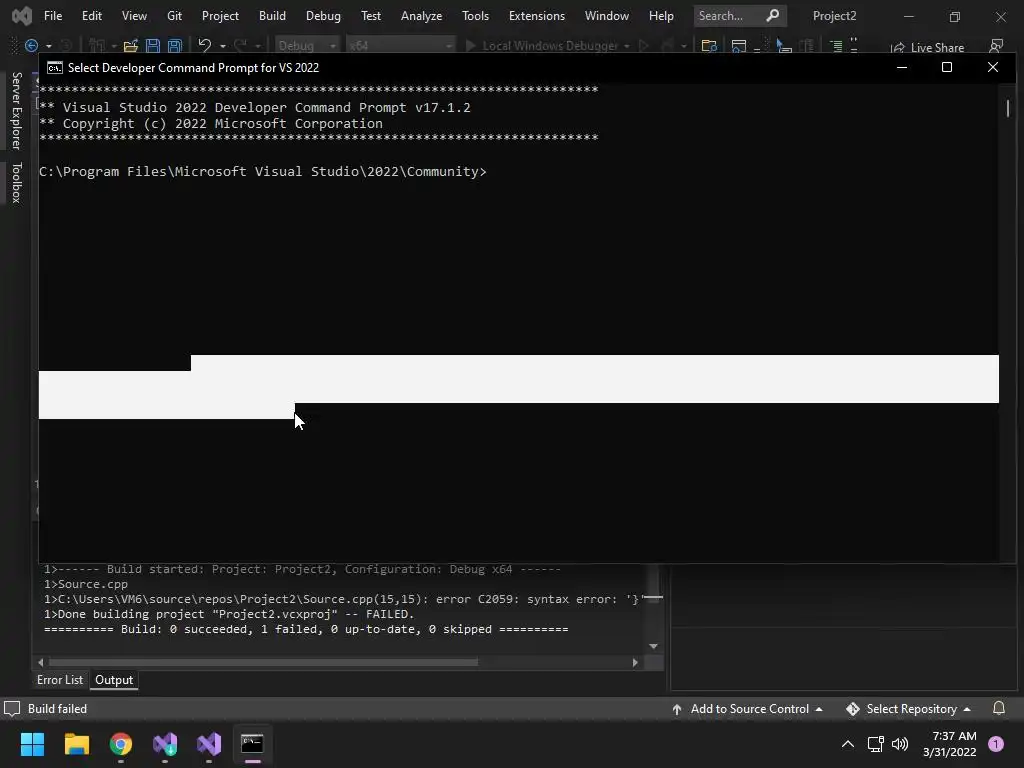1024x768 pixels.
Task: Click the Undo arrow icon
Action: coord(204,45)
